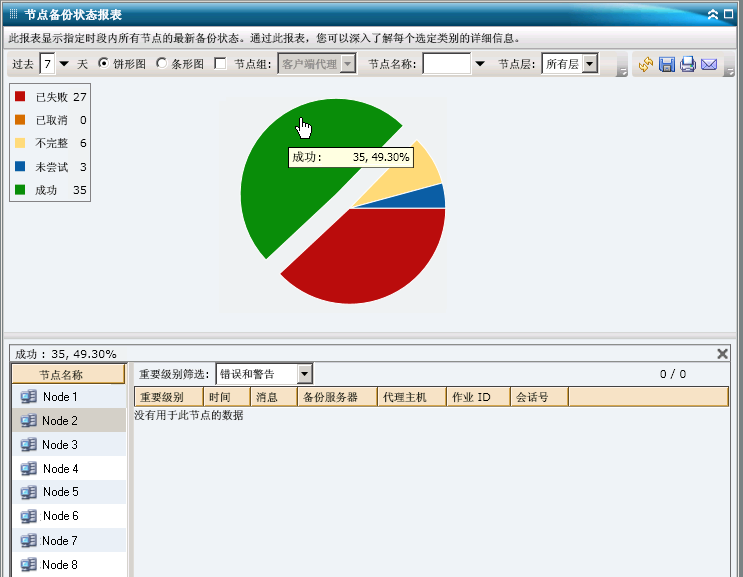Click the green 成功 legend swatch

[20, 190]
